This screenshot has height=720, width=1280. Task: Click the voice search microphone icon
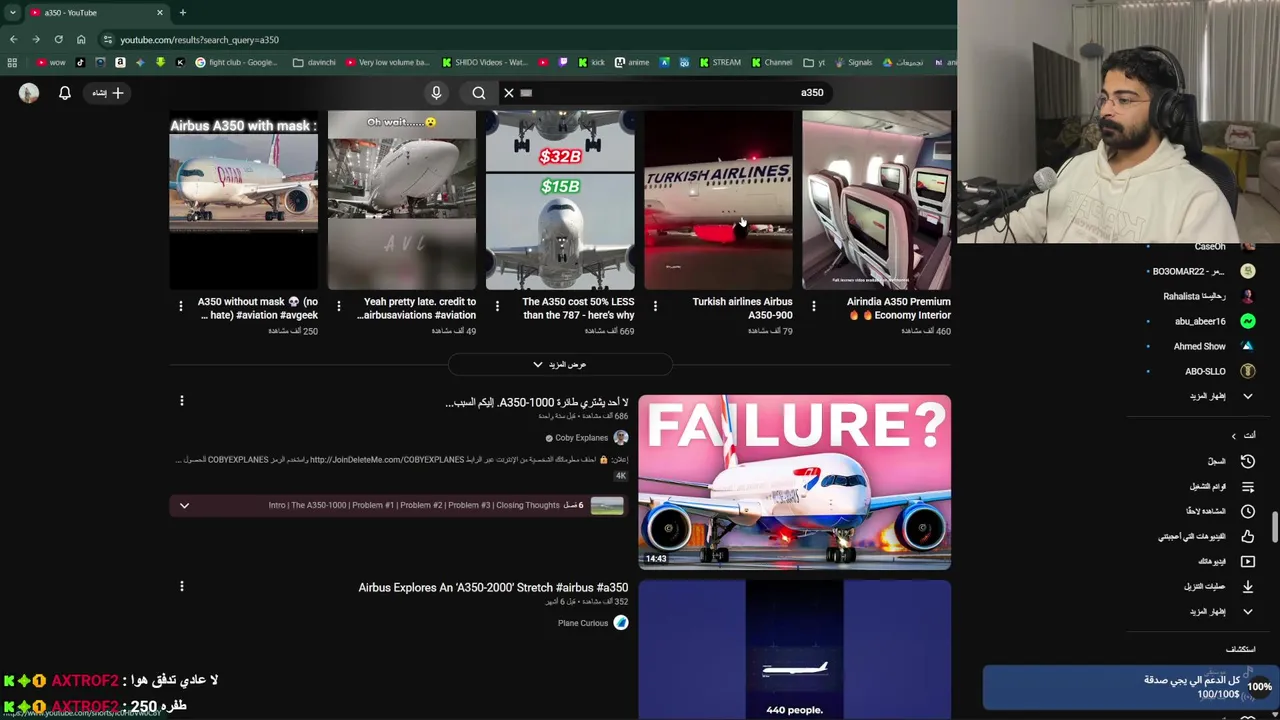point(436,93)
